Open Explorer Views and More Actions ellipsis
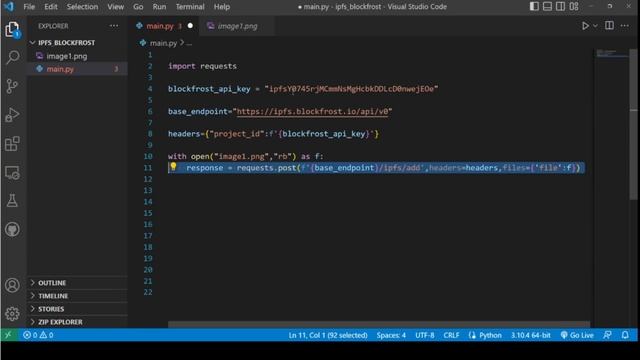Viewport: 640px width, 360px height. [114, 26]
